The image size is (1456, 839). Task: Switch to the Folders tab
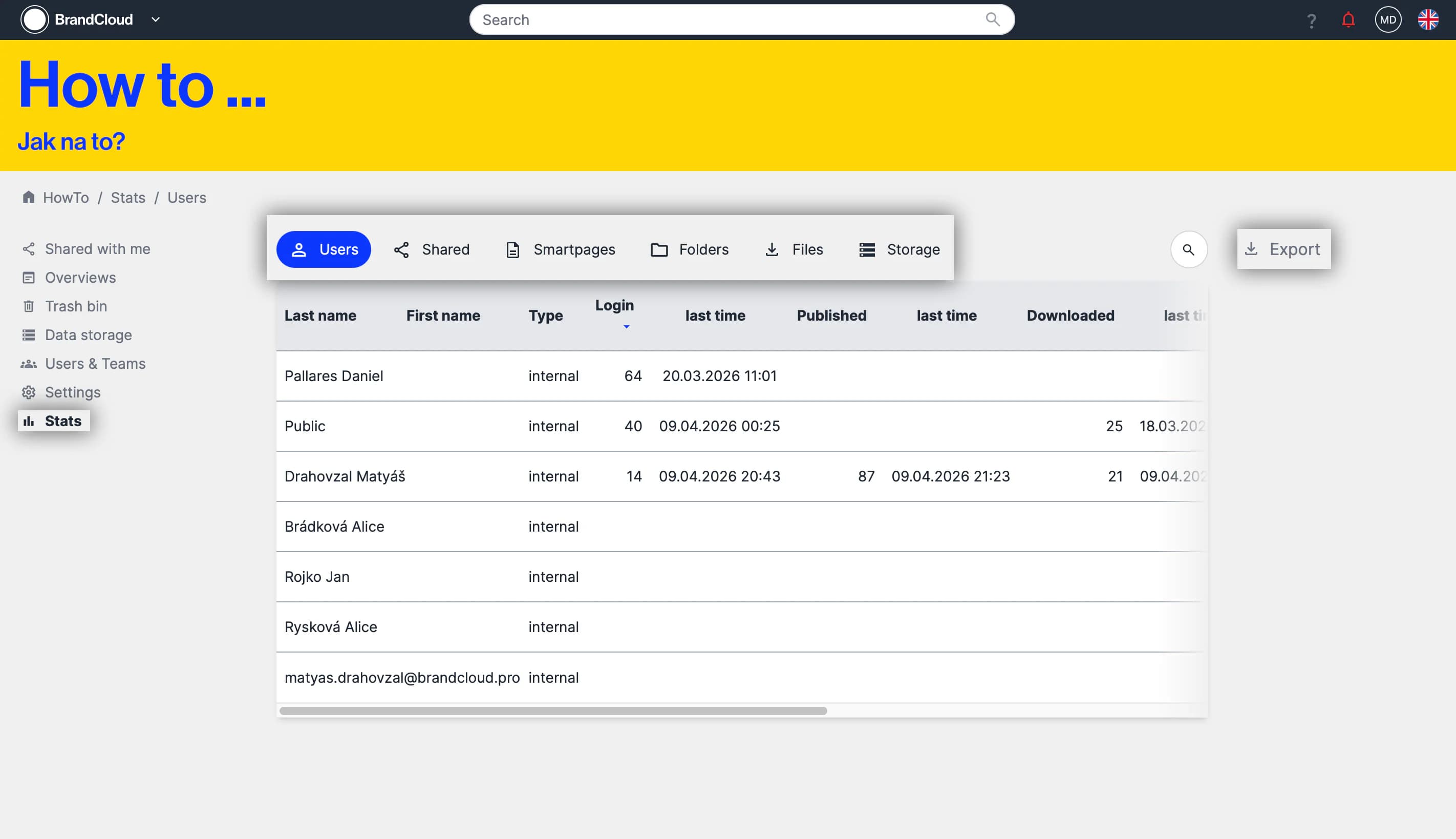click(690, 249)
